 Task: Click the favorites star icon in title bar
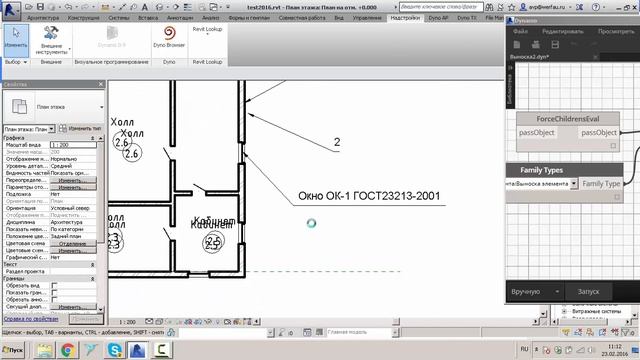[511, 7]
